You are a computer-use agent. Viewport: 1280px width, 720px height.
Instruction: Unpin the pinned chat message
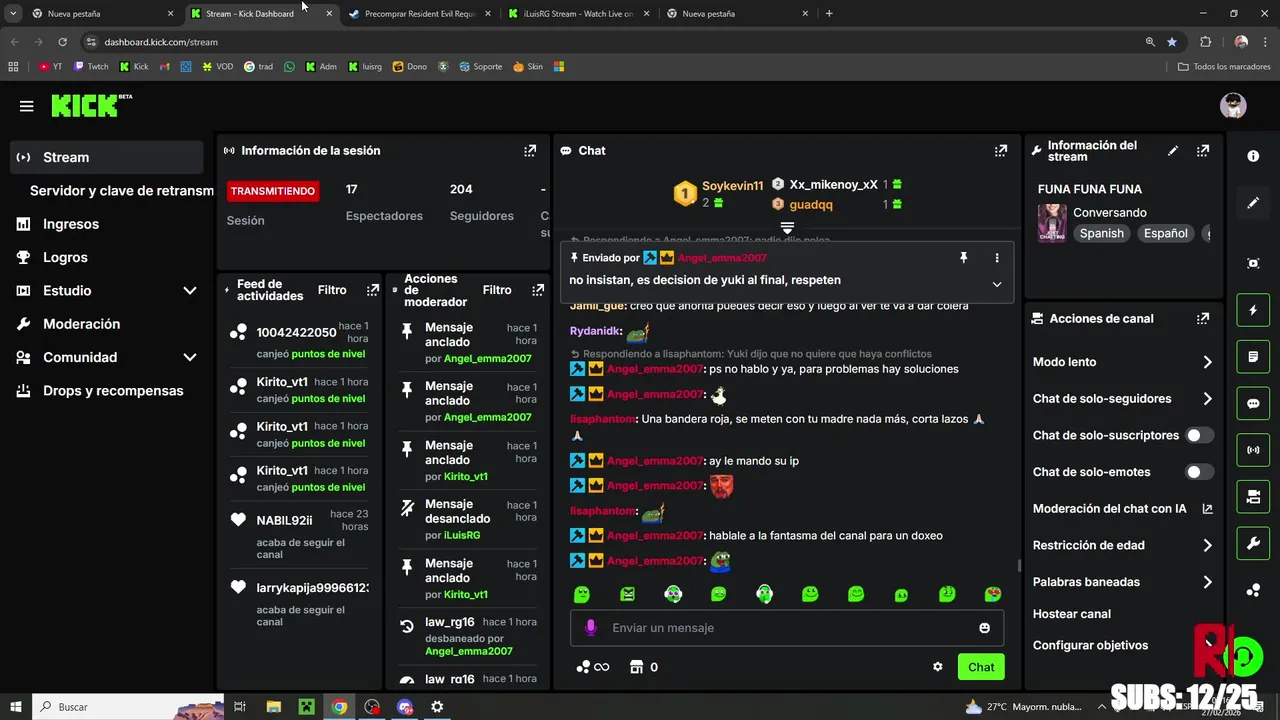[x=963, y=258]
